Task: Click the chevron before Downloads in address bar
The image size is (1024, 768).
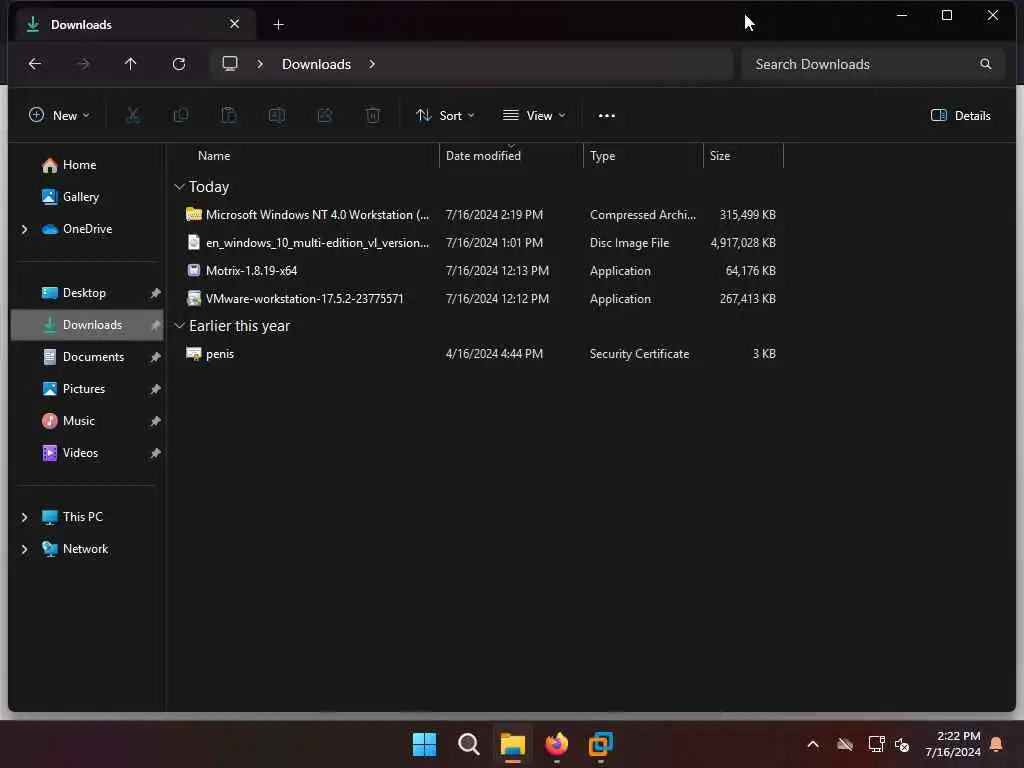Action: click(260, 64)
